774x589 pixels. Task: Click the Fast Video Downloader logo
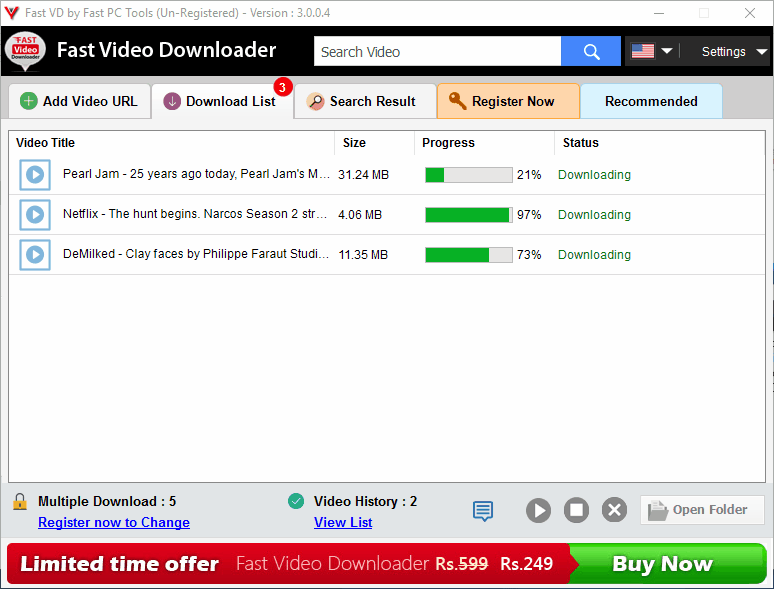coord(25,51)
